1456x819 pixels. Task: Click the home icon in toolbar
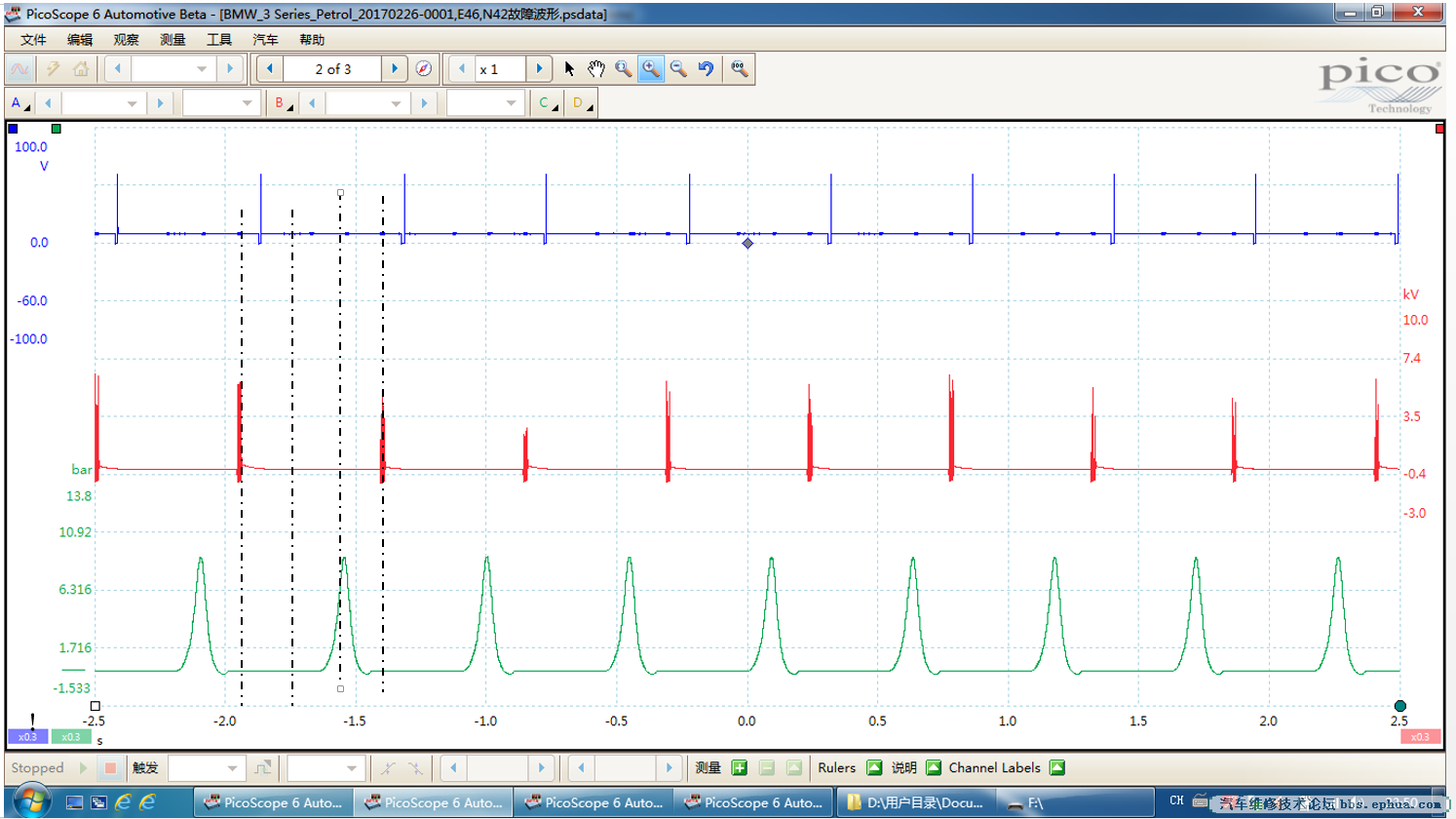point(81,69)
